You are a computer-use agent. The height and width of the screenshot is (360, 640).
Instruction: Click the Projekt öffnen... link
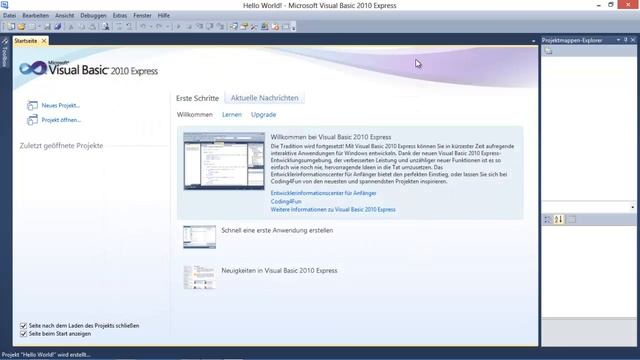click(x=61, y=120)
